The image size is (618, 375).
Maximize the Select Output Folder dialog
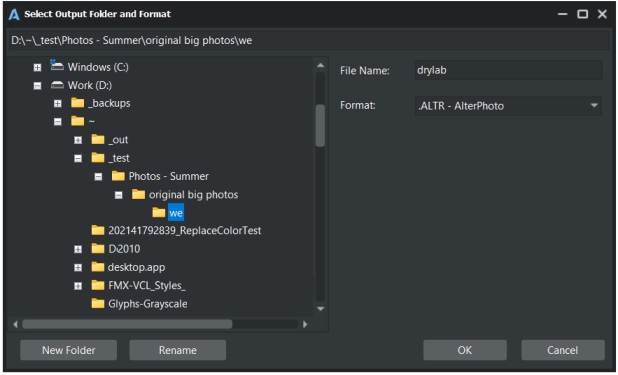(x=583, y=14)
